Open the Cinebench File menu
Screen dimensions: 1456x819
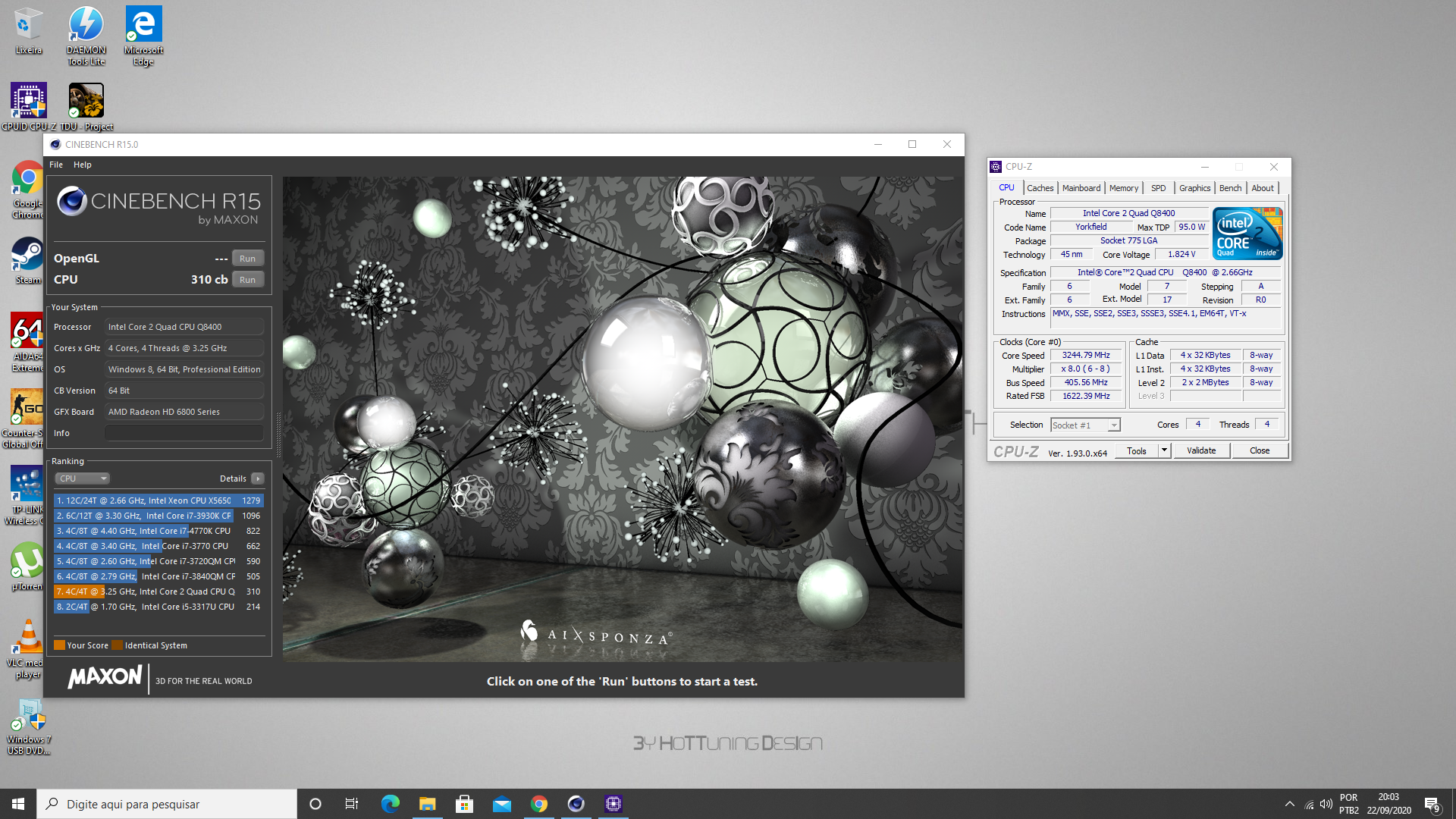(56, 165)
